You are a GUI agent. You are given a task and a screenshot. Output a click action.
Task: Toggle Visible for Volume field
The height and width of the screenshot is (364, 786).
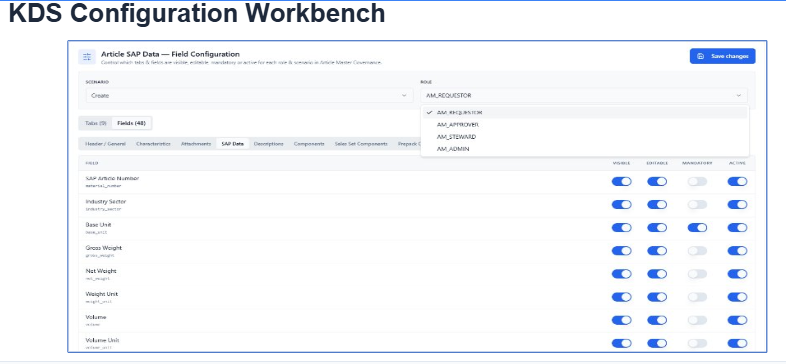[x=622, y=320]
